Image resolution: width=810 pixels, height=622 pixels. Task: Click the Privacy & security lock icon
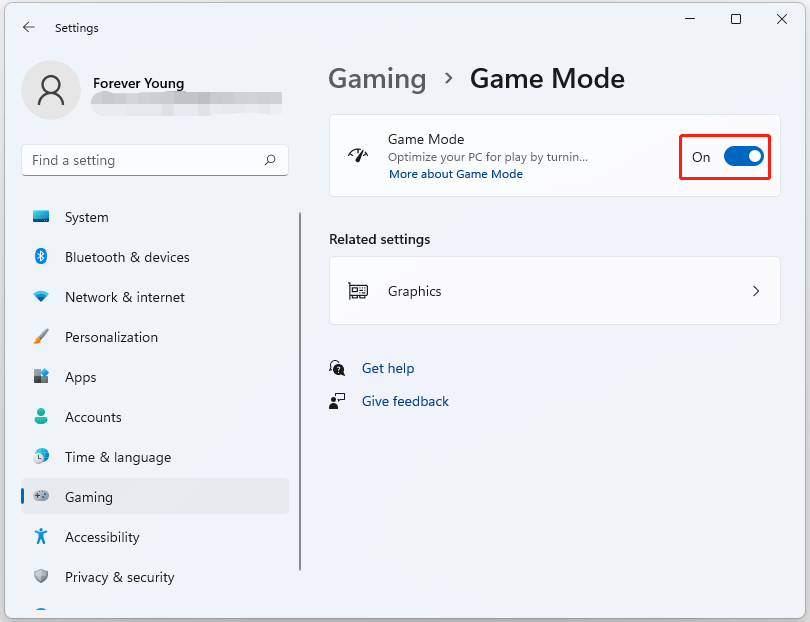point(41,577)
